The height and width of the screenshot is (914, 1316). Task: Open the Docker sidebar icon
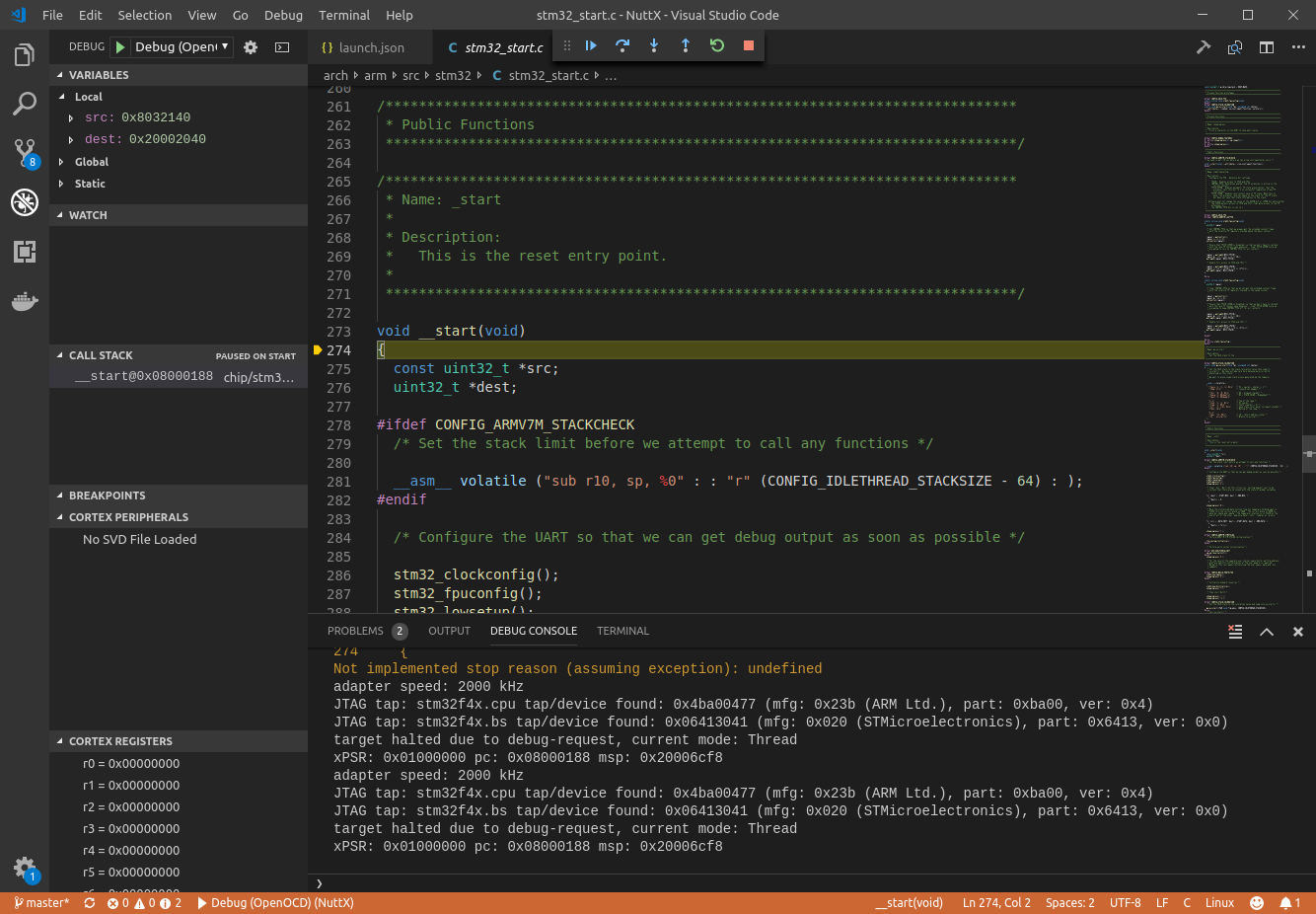pos(24,302)
